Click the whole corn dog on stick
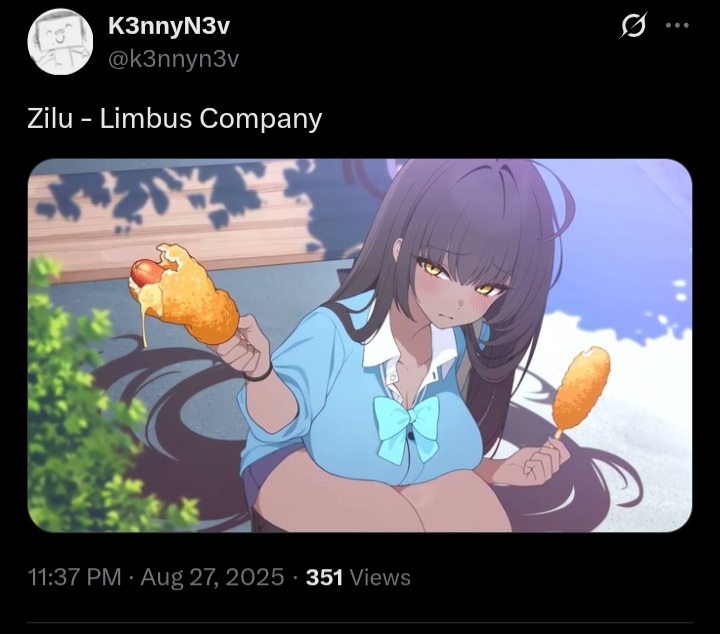 (581, 392)
